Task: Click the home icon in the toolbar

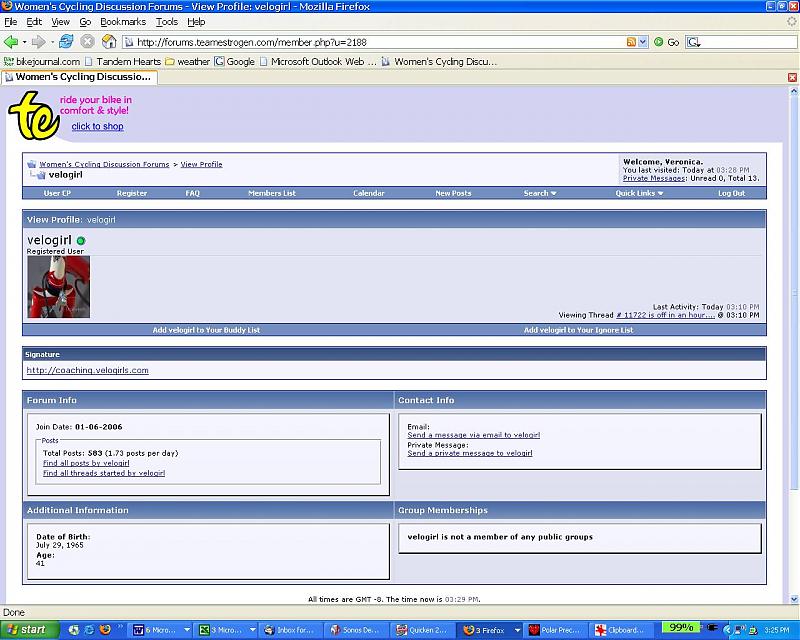Action: pos(109,42)
